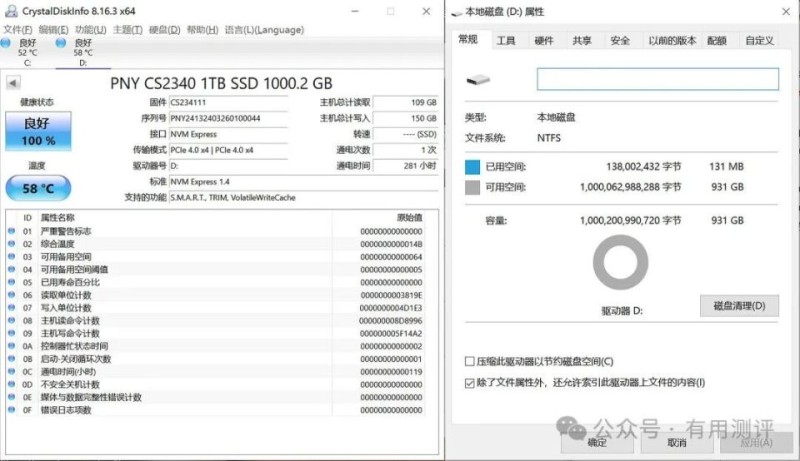Image resolution: width=800 pixels, height=461 pixels.
Task: Open the 主题(T) menu
Action: tap(128, 30)
